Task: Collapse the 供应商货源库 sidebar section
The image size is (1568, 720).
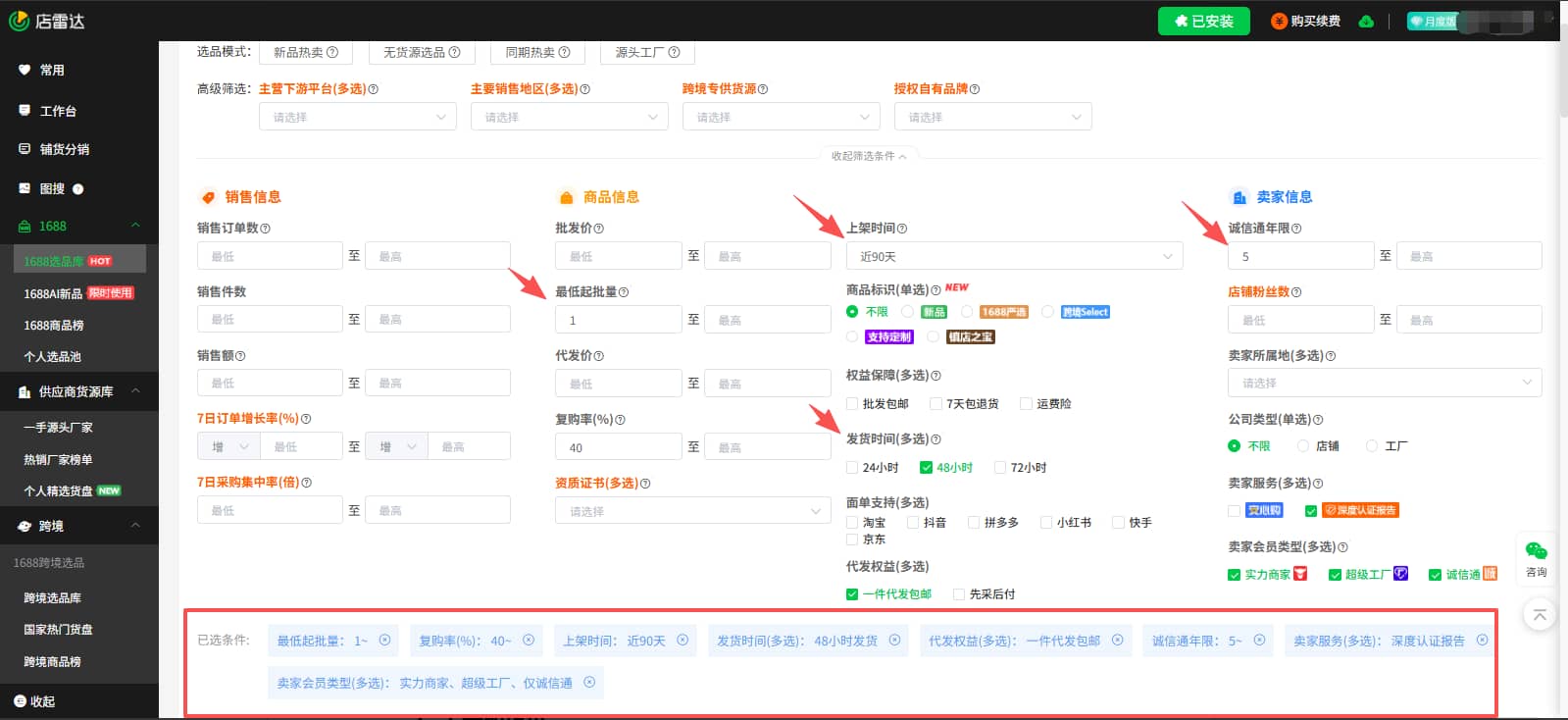Action: 135,391
